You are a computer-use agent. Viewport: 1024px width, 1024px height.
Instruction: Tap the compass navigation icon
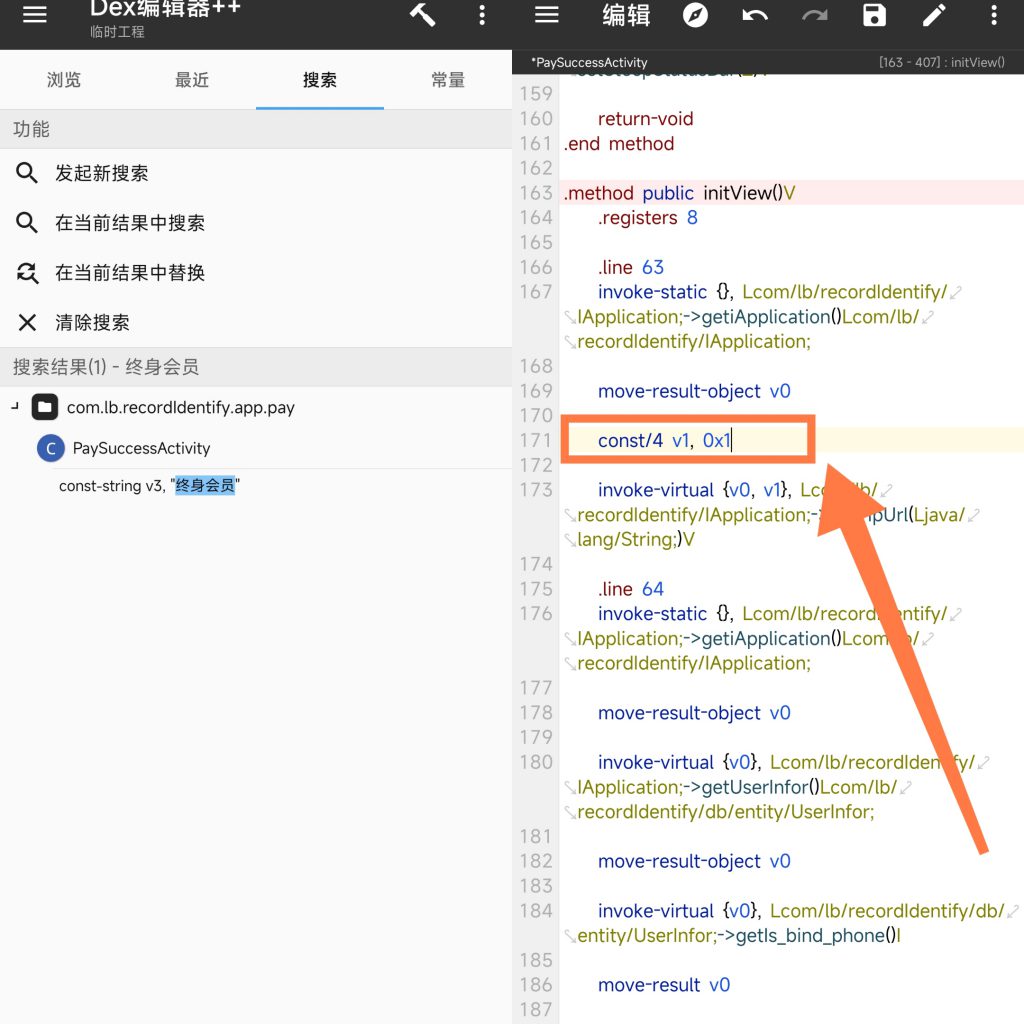[x=694, y=14]
